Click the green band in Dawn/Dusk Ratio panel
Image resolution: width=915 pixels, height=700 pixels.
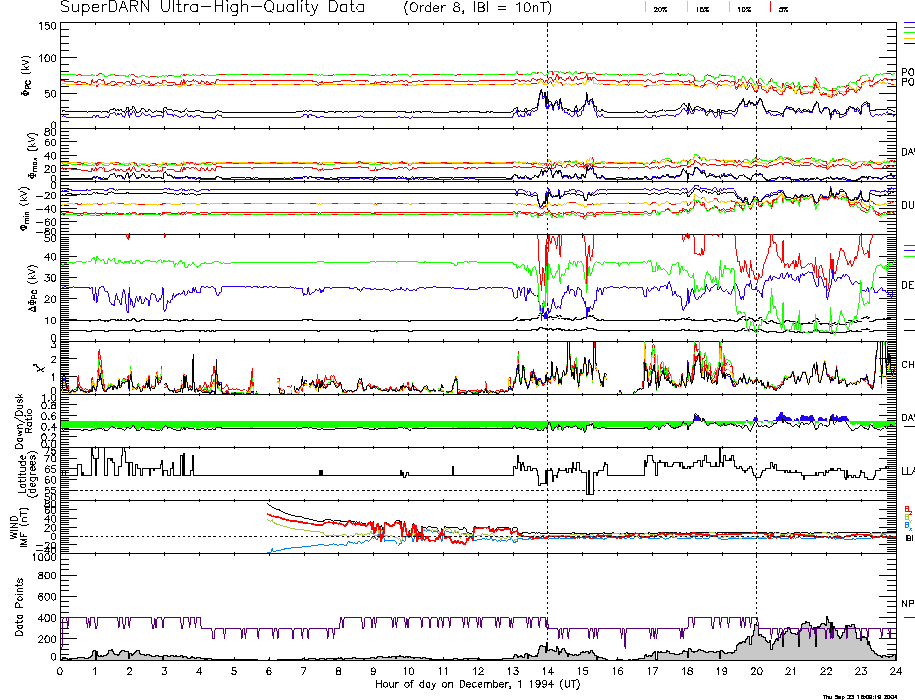point(300,424)
